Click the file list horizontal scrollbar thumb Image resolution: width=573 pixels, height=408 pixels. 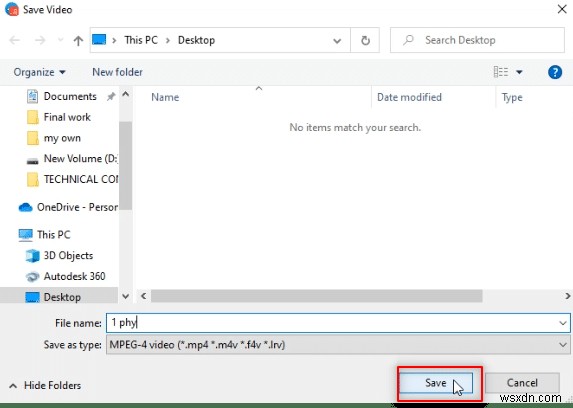point(316,296)
